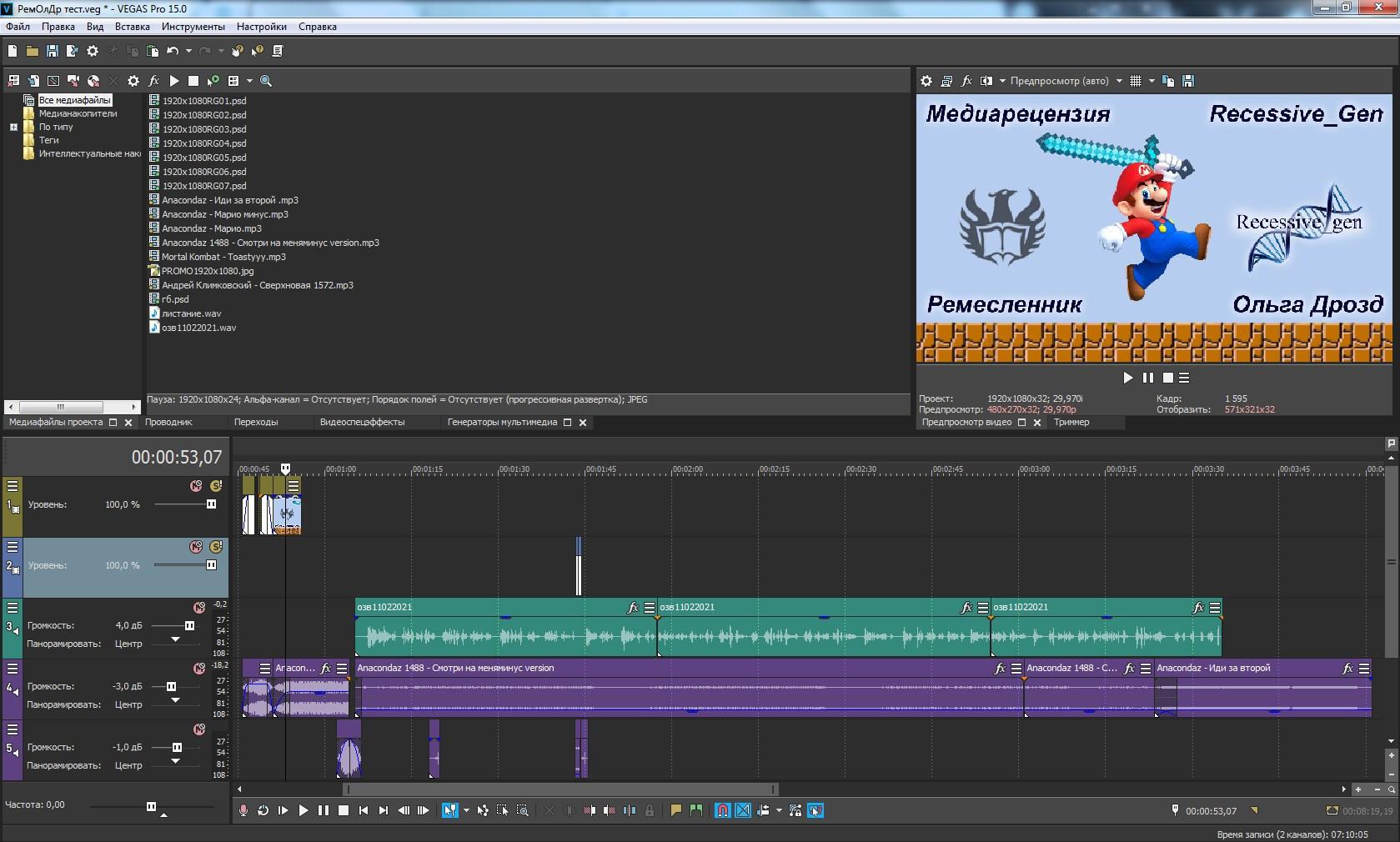
Task: Insert a marker using the flag icon
Action: coord(676,810)
